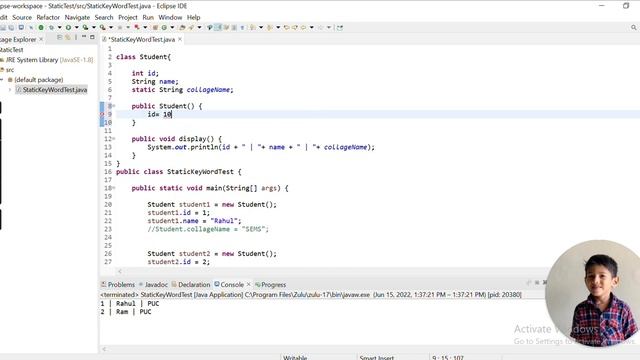Open the Help menu
Screen dimensions: 640x360
point(193,17)
